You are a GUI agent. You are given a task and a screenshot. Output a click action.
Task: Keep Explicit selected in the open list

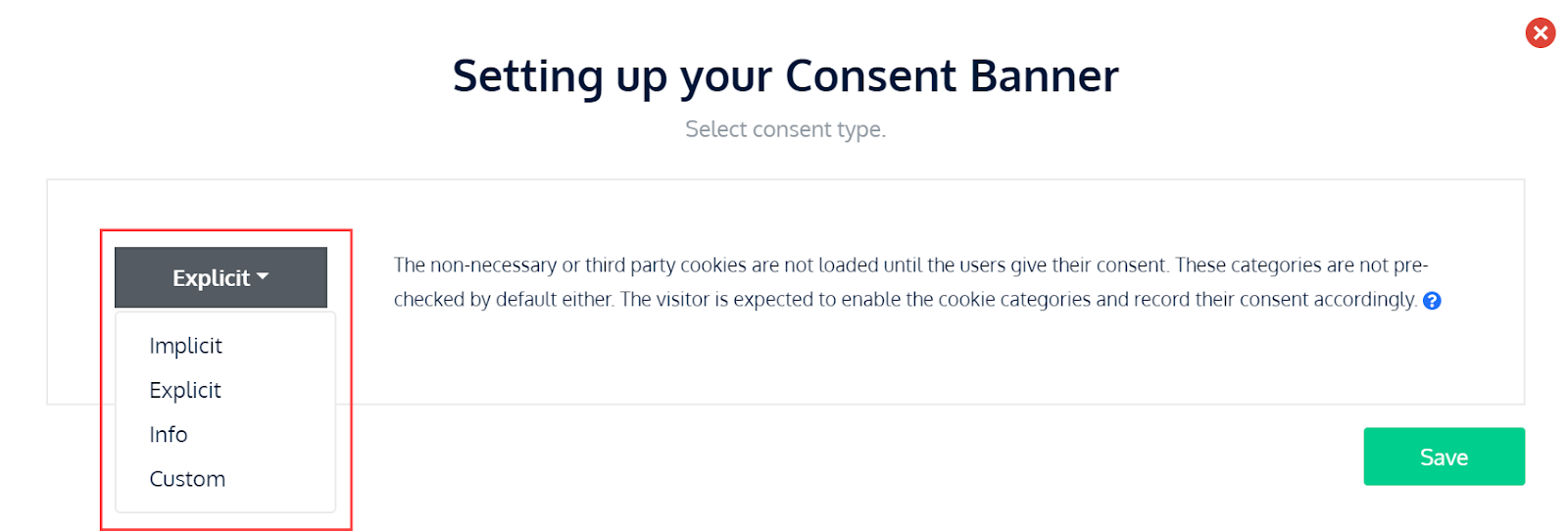(185, 390)
